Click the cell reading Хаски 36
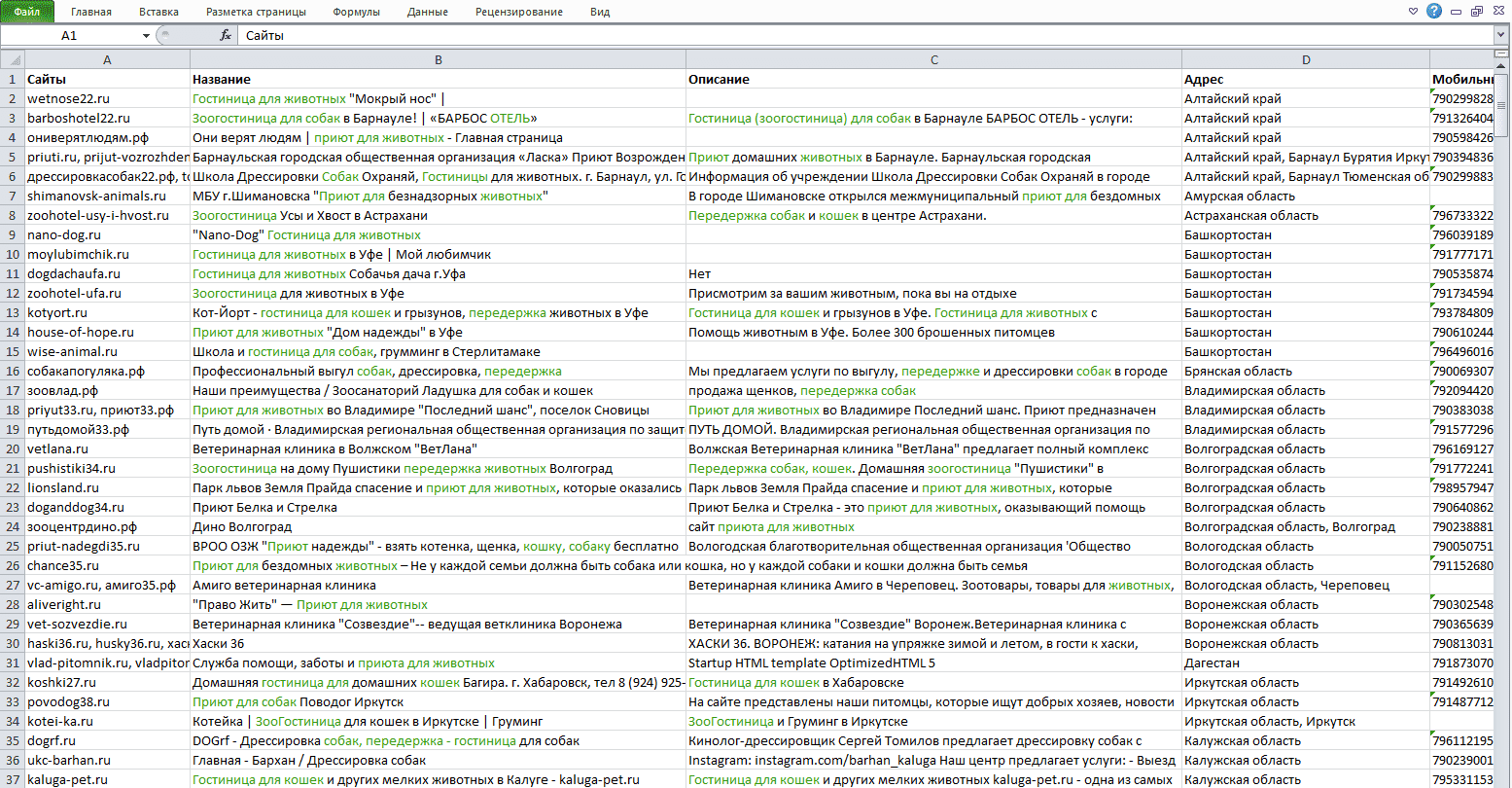Image resolution: width=1512 pixels, height=788 pixels. (x=438, y=643)
